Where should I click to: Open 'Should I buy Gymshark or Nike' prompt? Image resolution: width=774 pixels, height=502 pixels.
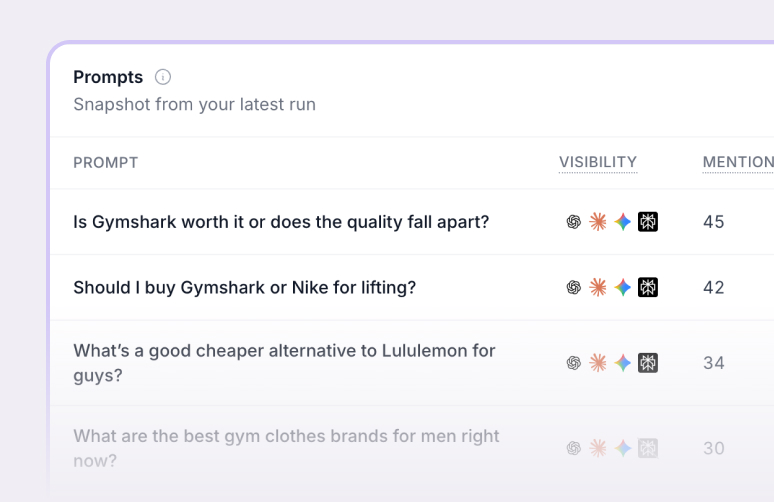coord(244,287)
